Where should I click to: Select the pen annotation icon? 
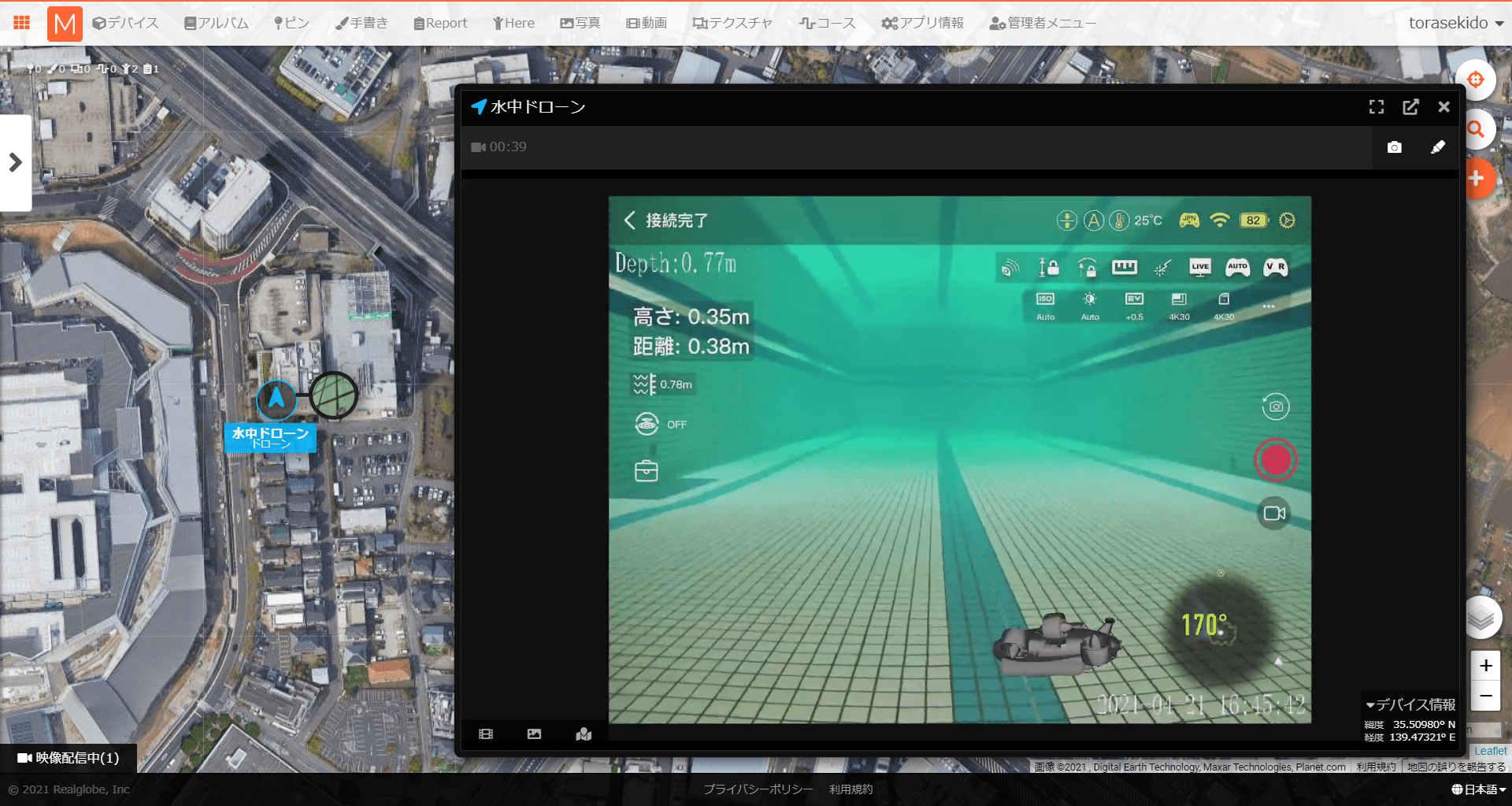1438,147
